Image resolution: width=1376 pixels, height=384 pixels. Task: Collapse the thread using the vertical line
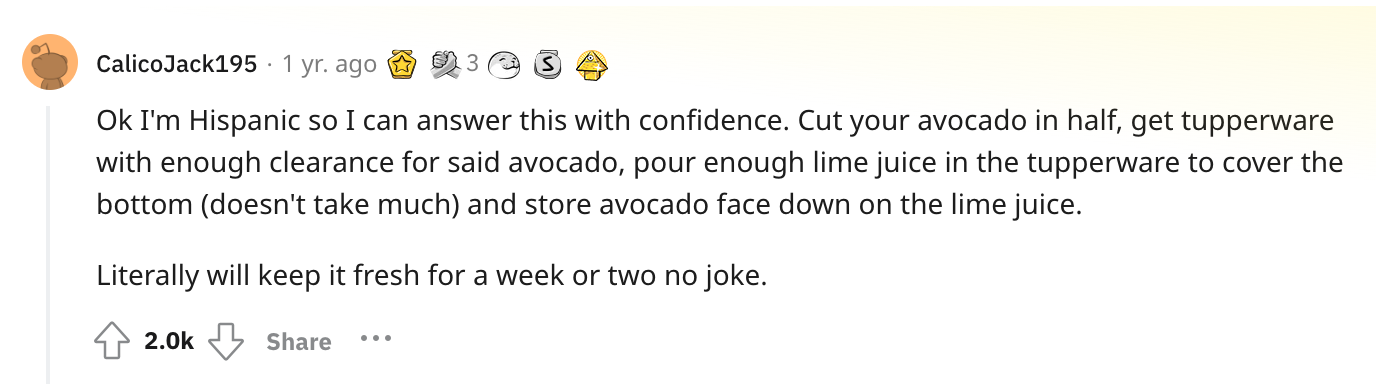point(48,242)
